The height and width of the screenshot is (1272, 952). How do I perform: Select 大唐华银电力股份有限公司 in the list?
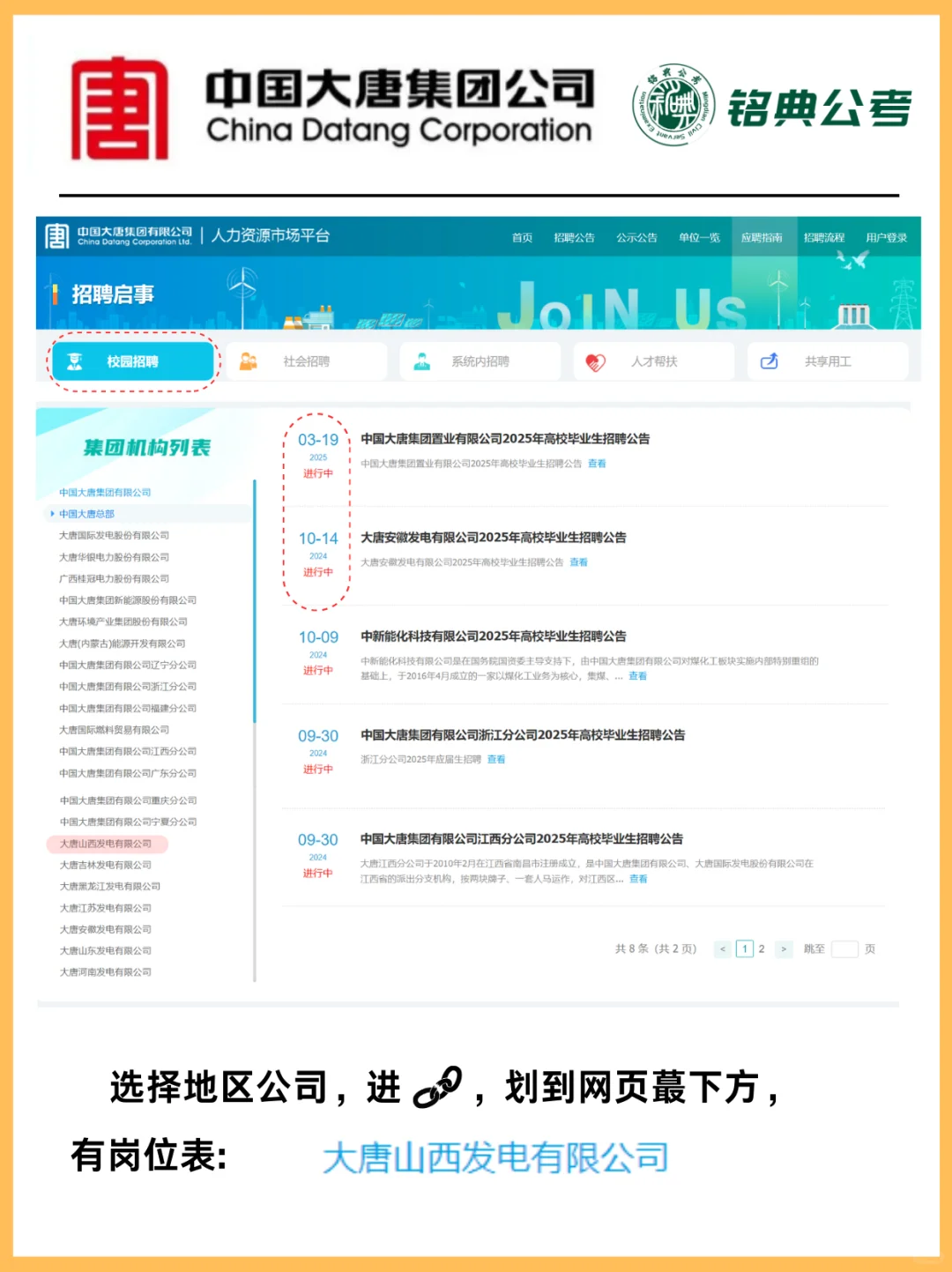[x=114, y=557]
